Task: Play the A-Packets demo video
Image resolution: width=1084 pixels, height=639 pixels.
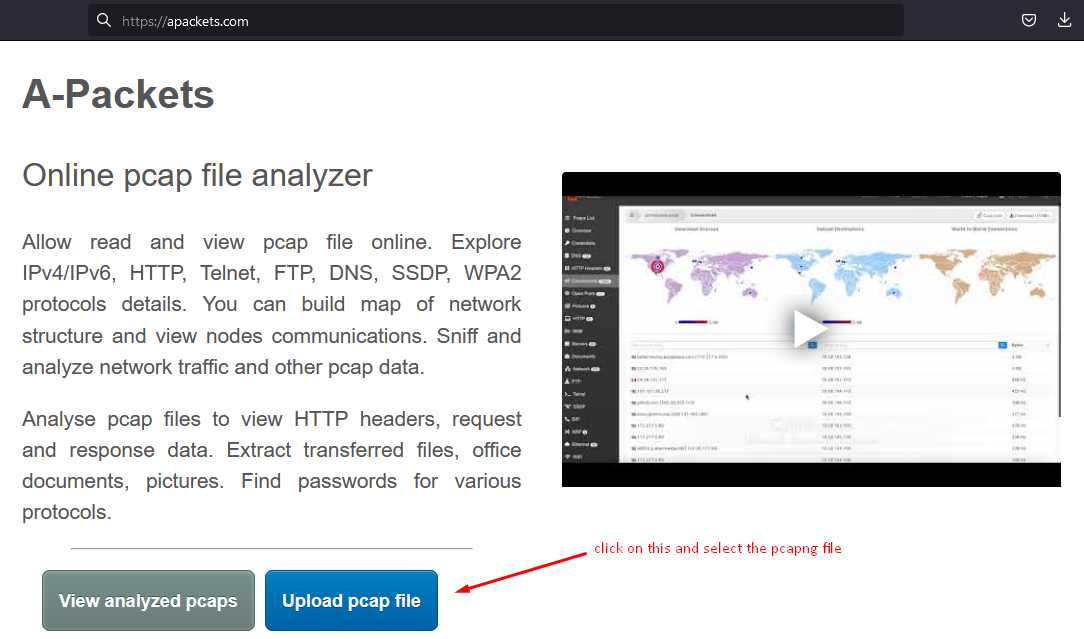Action: 810,329
